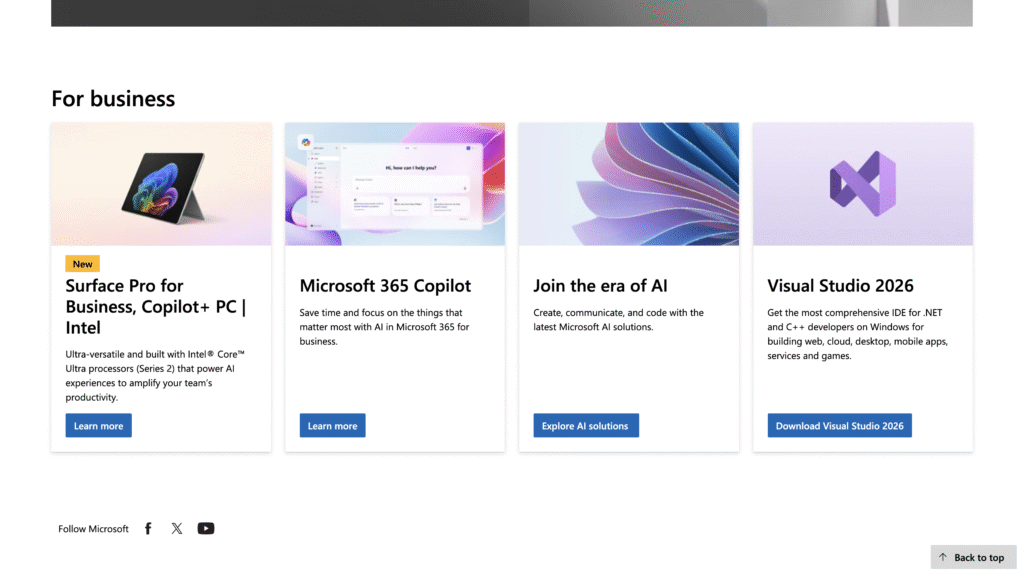This screenshot has width=1024, height=578.
Task: Click the X (Twitter) social icon
Action: tap(177, 528)
